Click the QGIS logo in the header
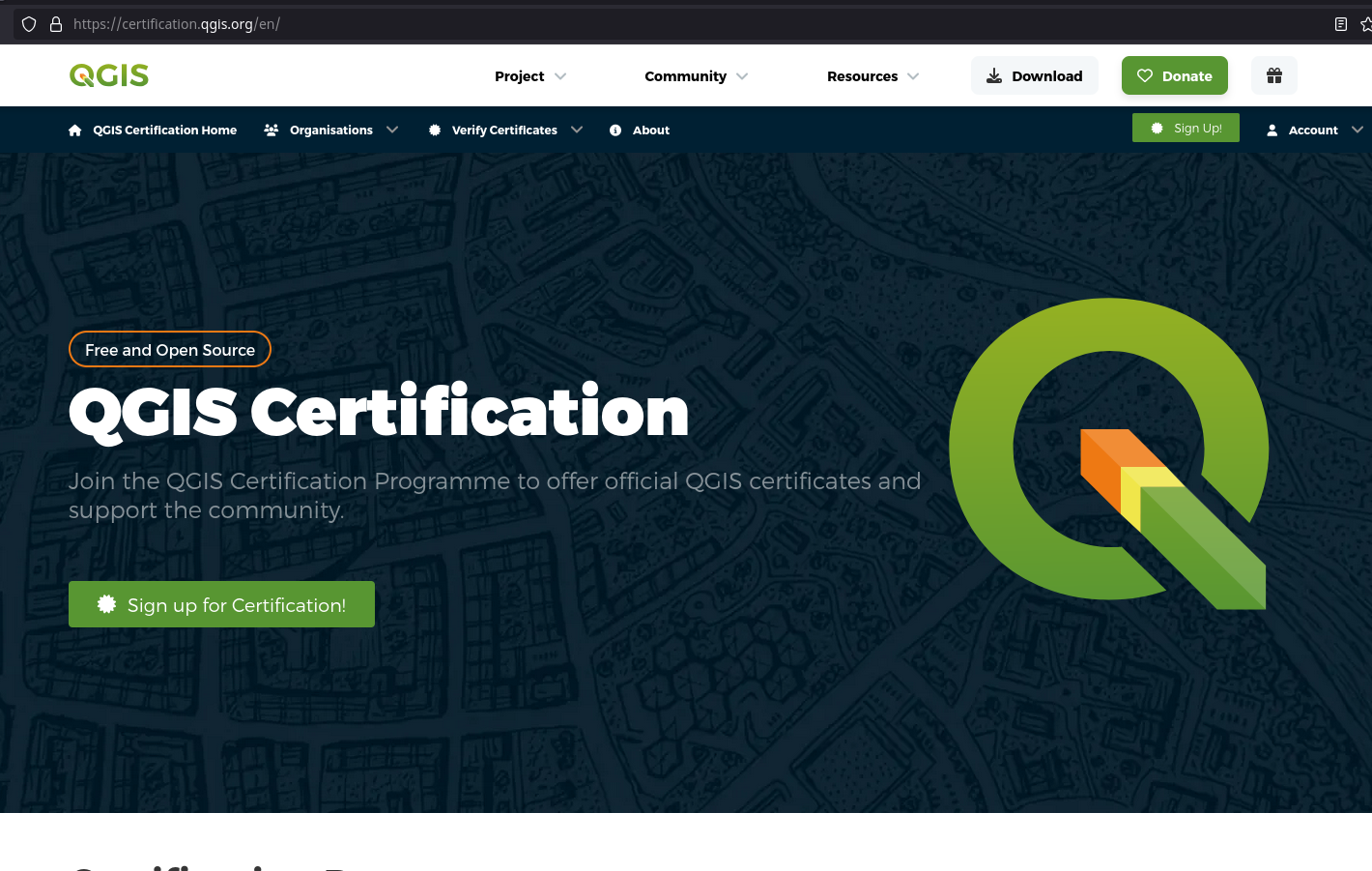The height and width of the screenshot is (871, 1372). (109, 75)
